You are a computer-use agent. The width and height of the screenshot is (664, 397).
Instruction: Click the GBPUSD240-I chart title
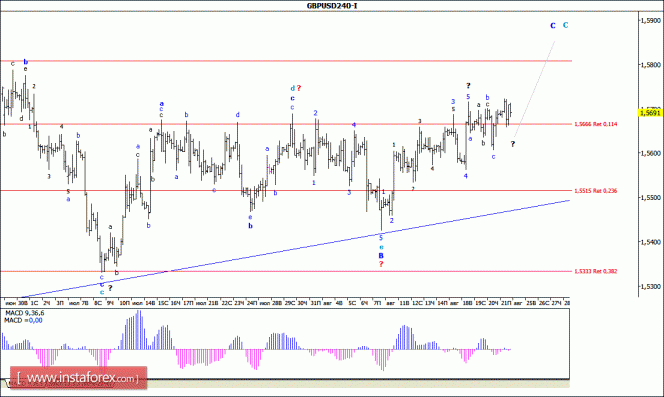[x=332, y=6]
